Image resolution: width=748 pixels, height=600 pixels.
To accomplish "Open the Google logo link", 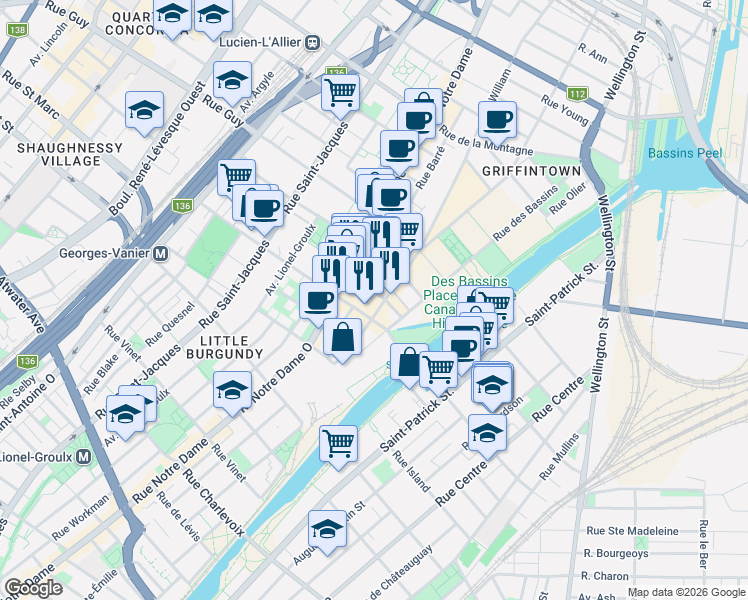I will (33, 589).
